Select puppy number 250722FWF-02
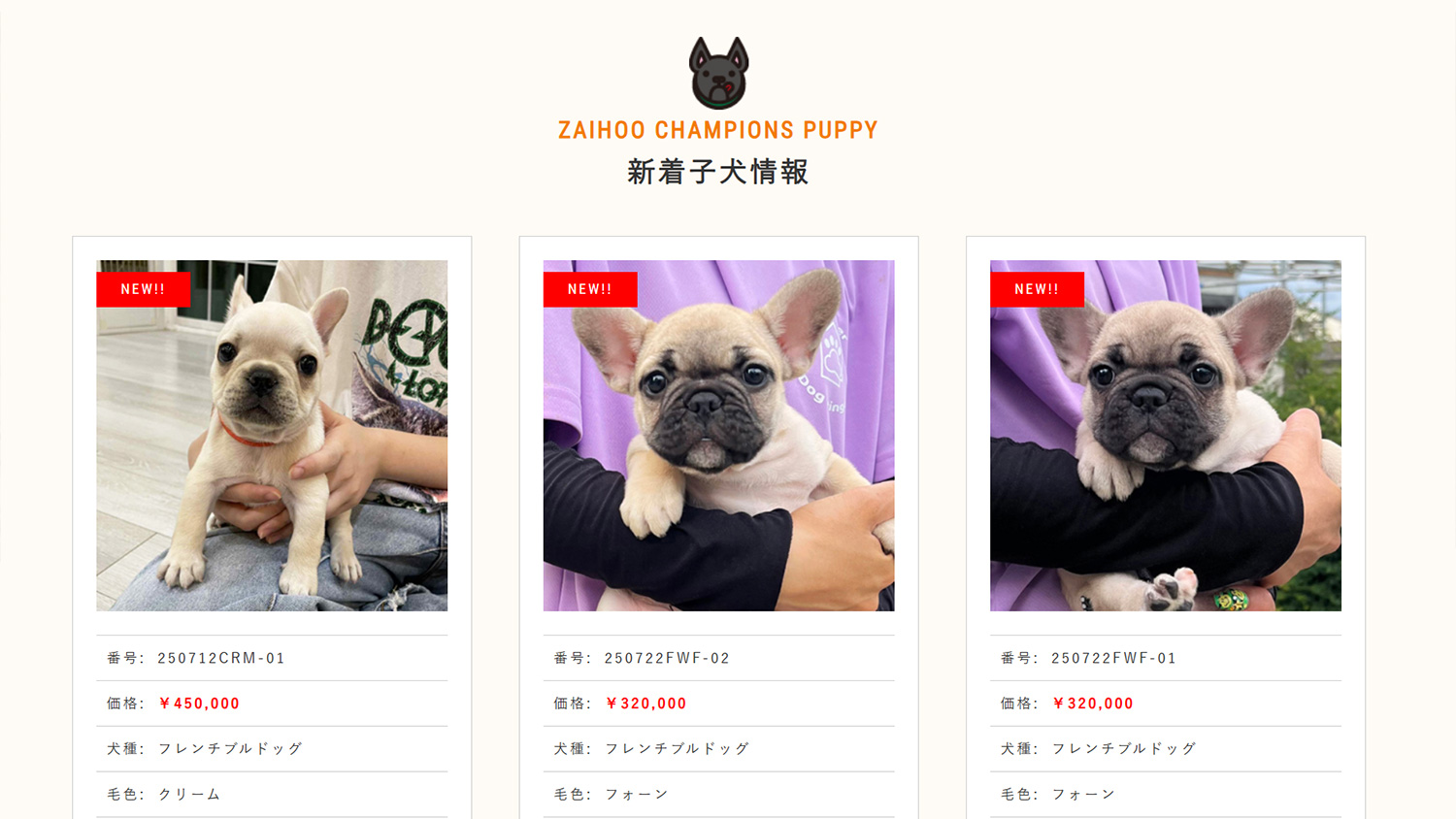 667,658
